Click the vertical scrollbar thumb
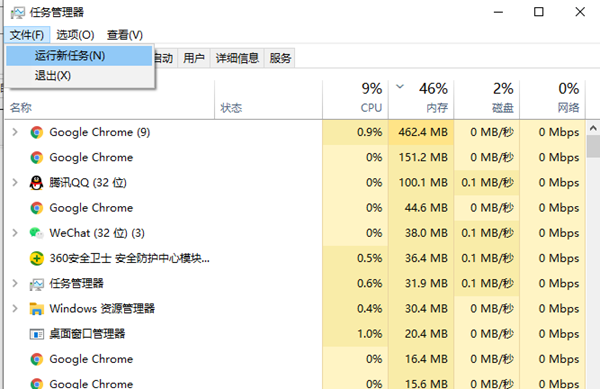 pos(593,146)
